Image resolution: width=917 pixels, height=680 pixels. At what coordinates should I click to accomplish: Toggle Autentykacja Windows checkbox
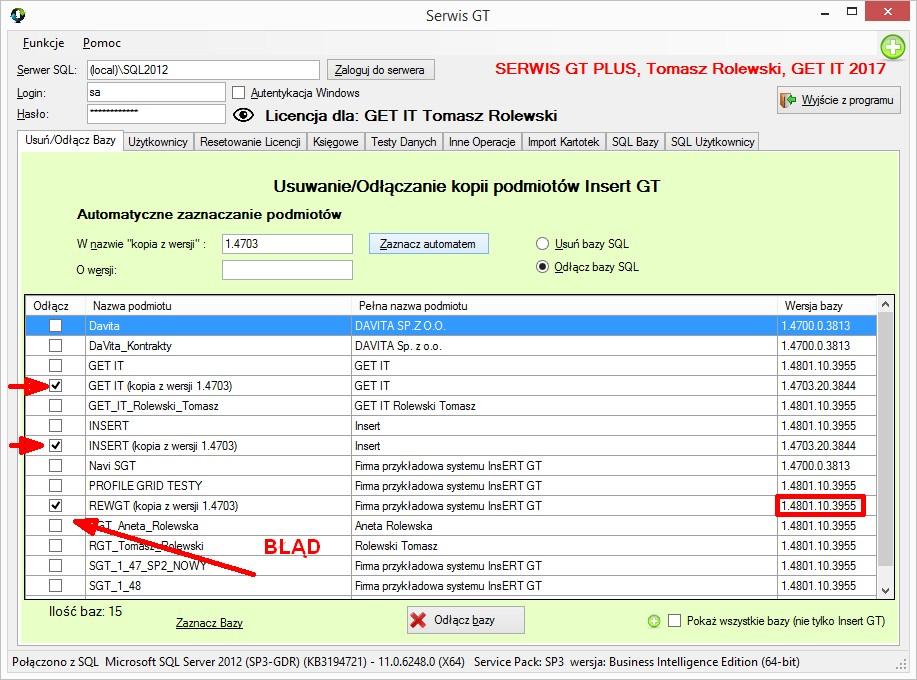pos(238,92)
